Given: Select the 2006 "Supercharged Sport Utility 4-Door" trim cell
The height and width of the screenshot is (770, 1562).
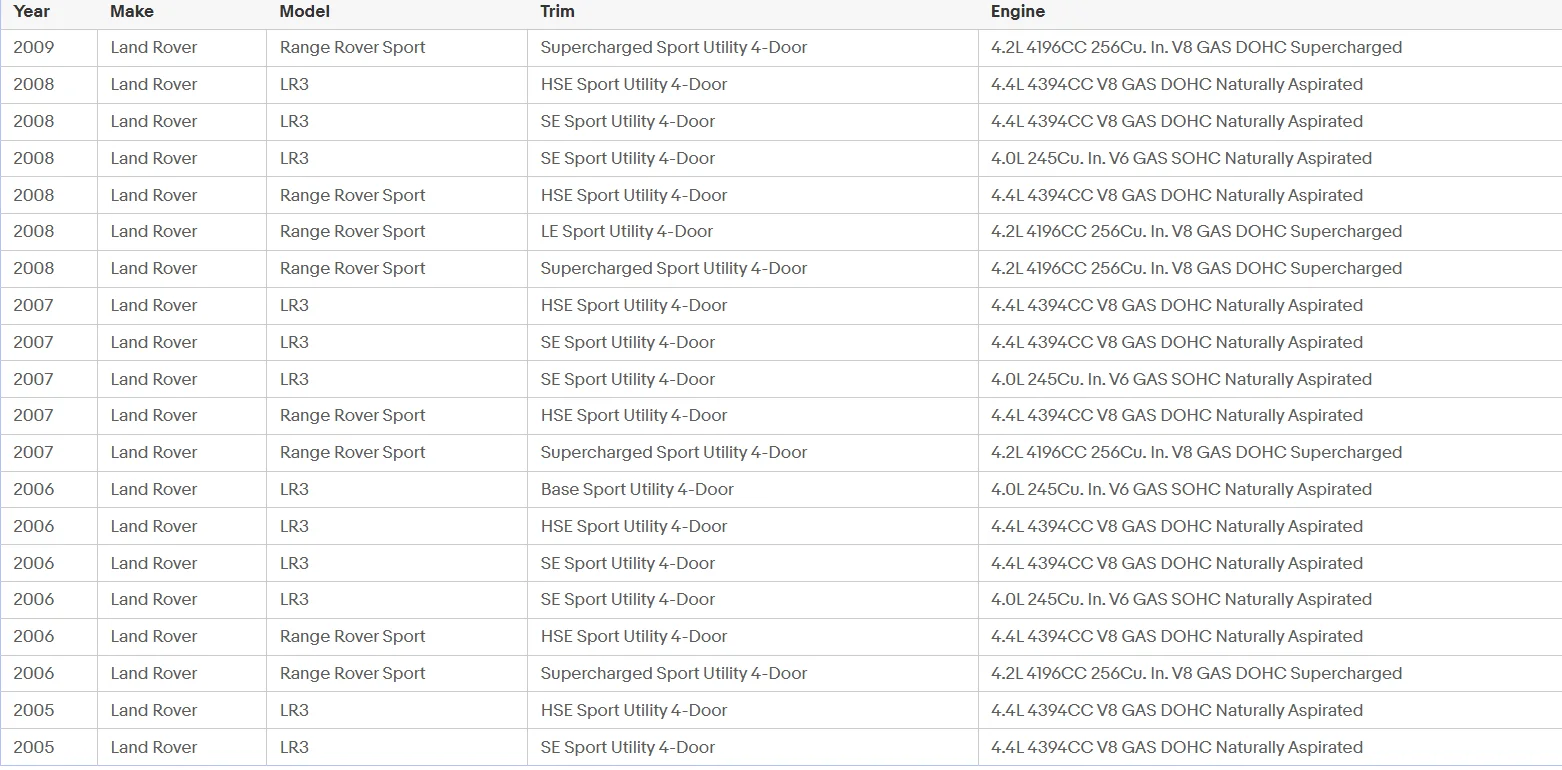Looking at the screenshot, I should click(674, 674).
